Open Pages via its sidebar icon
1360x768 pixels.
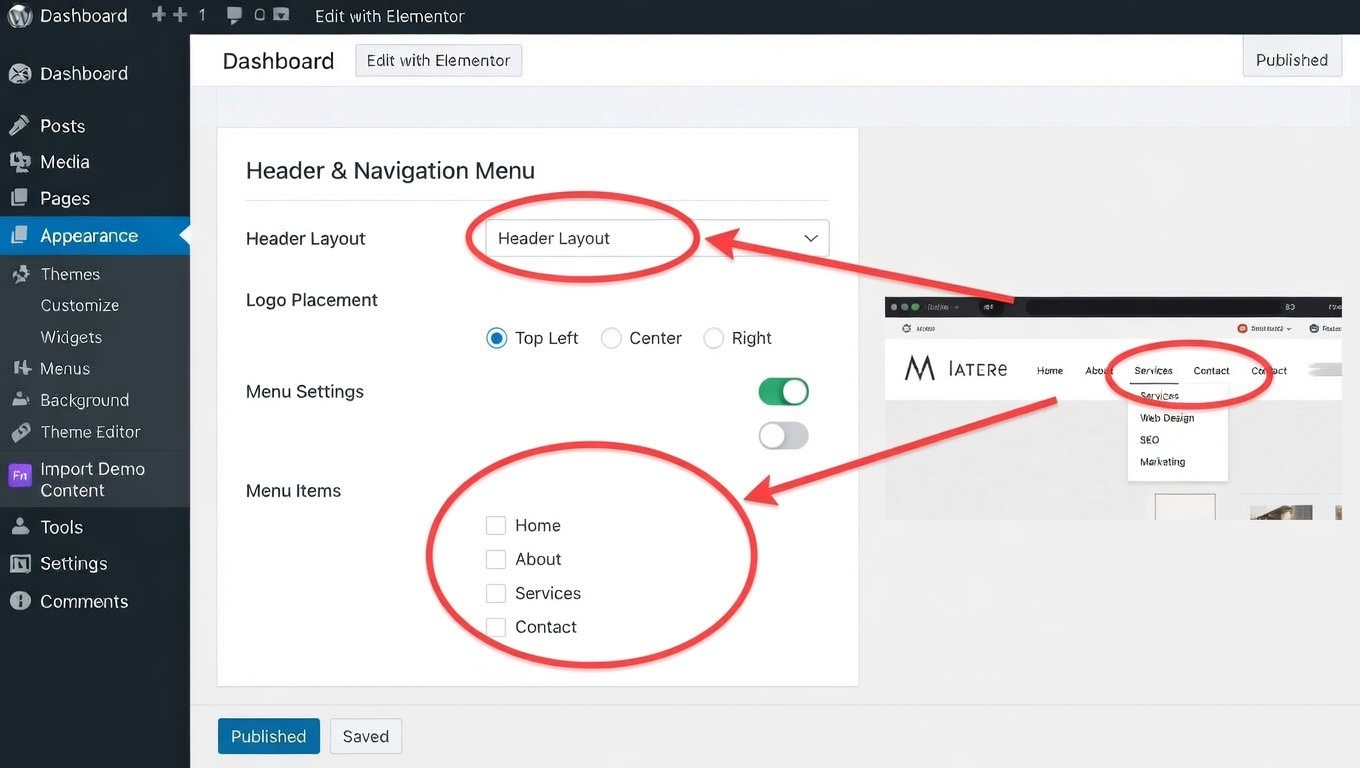pos(19,198)
